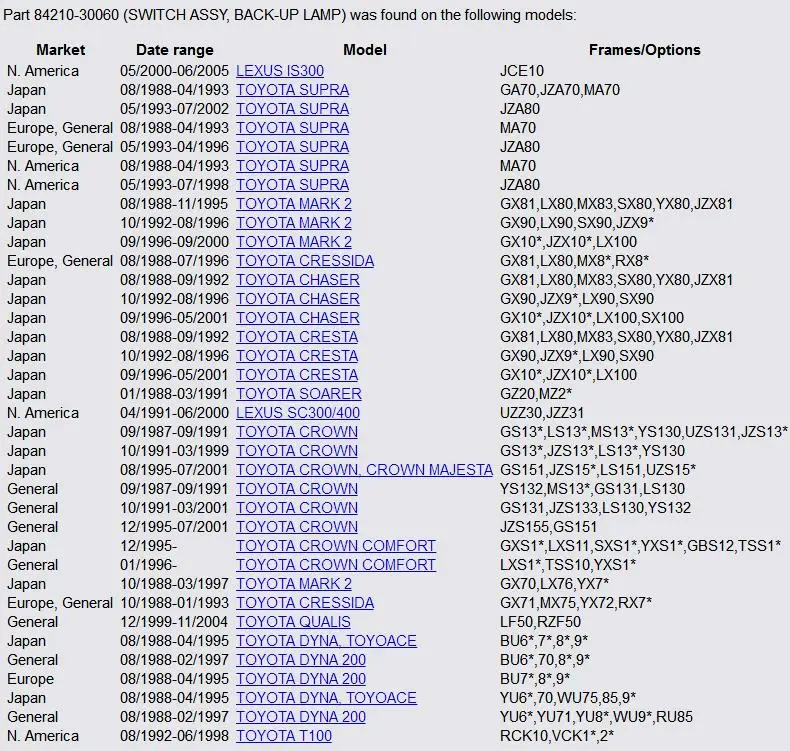Open Japan TOYOTA CROWN COMFORT link
The image size is (790, 751).
(336, 547)
